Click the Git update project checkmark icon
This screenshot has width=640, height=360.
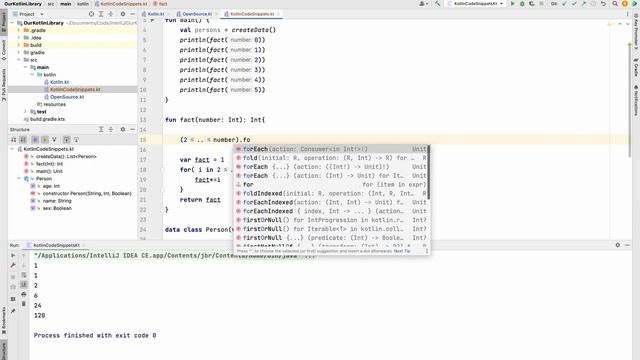click(x=564, y=4)
